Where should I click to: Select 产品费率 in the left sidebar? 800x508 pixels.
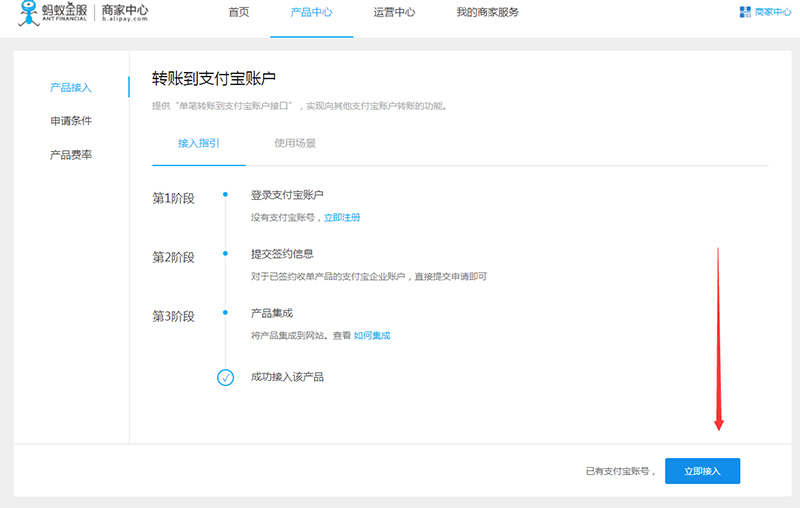pos(71,155)
